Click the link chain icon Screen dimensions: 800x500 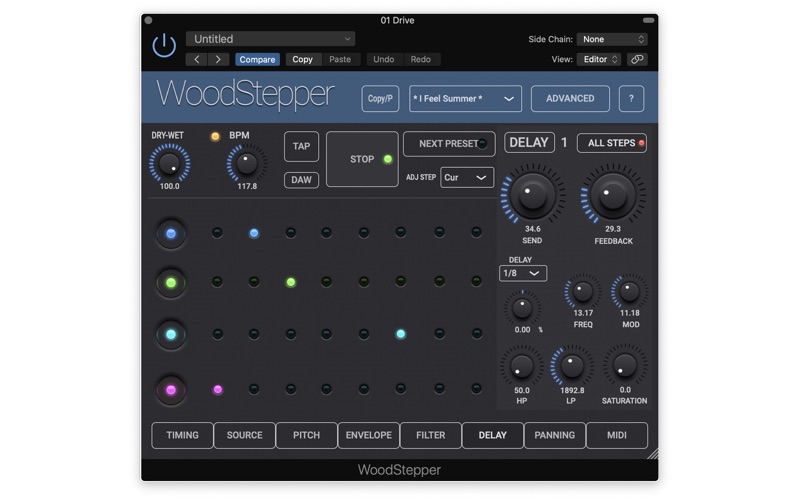tap(637, 59)
